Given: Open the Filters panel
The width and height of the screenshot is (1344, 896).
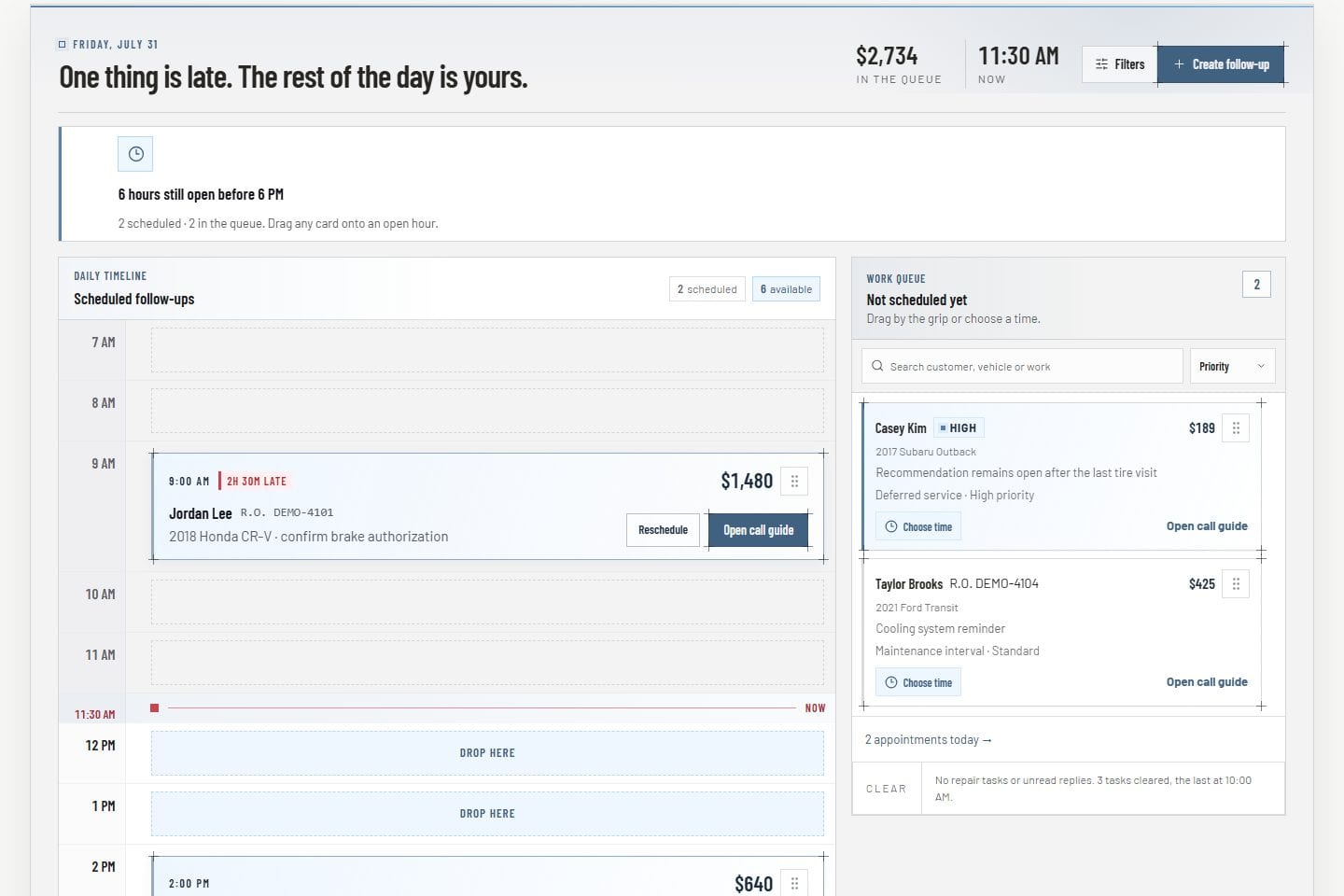Looking at the screenshot, I should click(x=1119, y=64).
